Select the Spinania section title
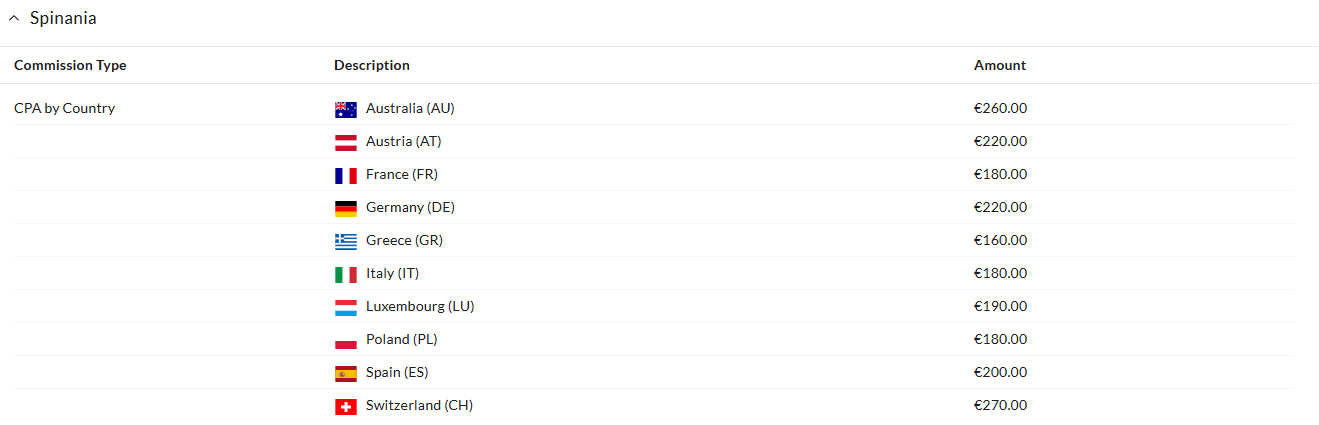The image size is (1319, 425). (x=63, y=18)
